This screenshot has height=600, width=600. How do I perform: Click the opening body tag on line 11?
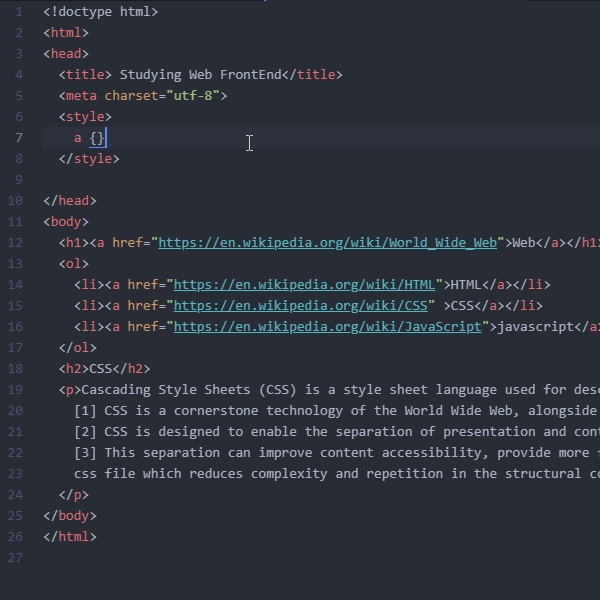pyautogui.click(x=66, y=222)
